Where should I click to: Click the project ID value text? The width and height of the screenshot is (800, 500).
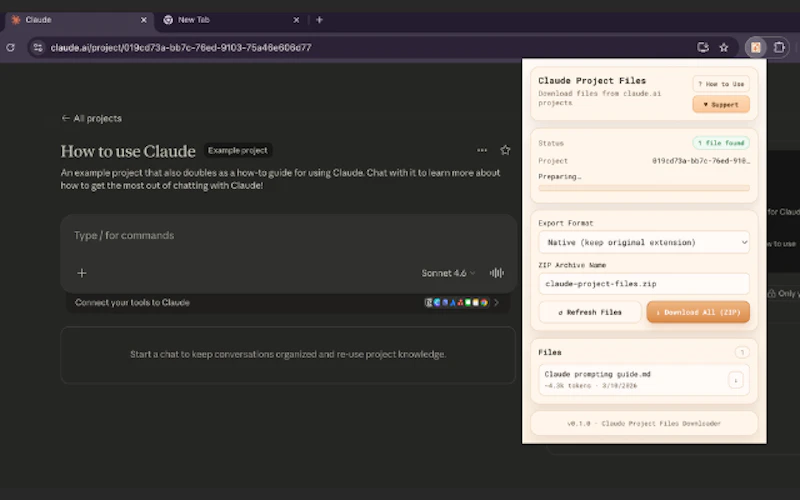pos(701,161)
